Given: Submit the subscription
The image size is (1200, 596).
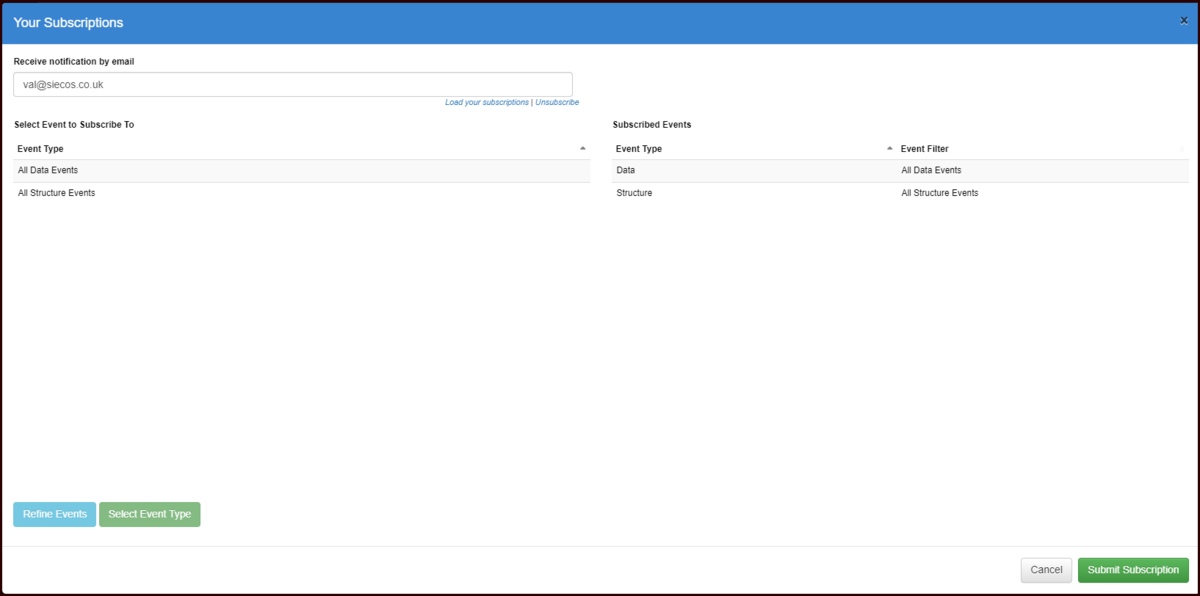Looking at the screenshot, I should point(1133,569).
